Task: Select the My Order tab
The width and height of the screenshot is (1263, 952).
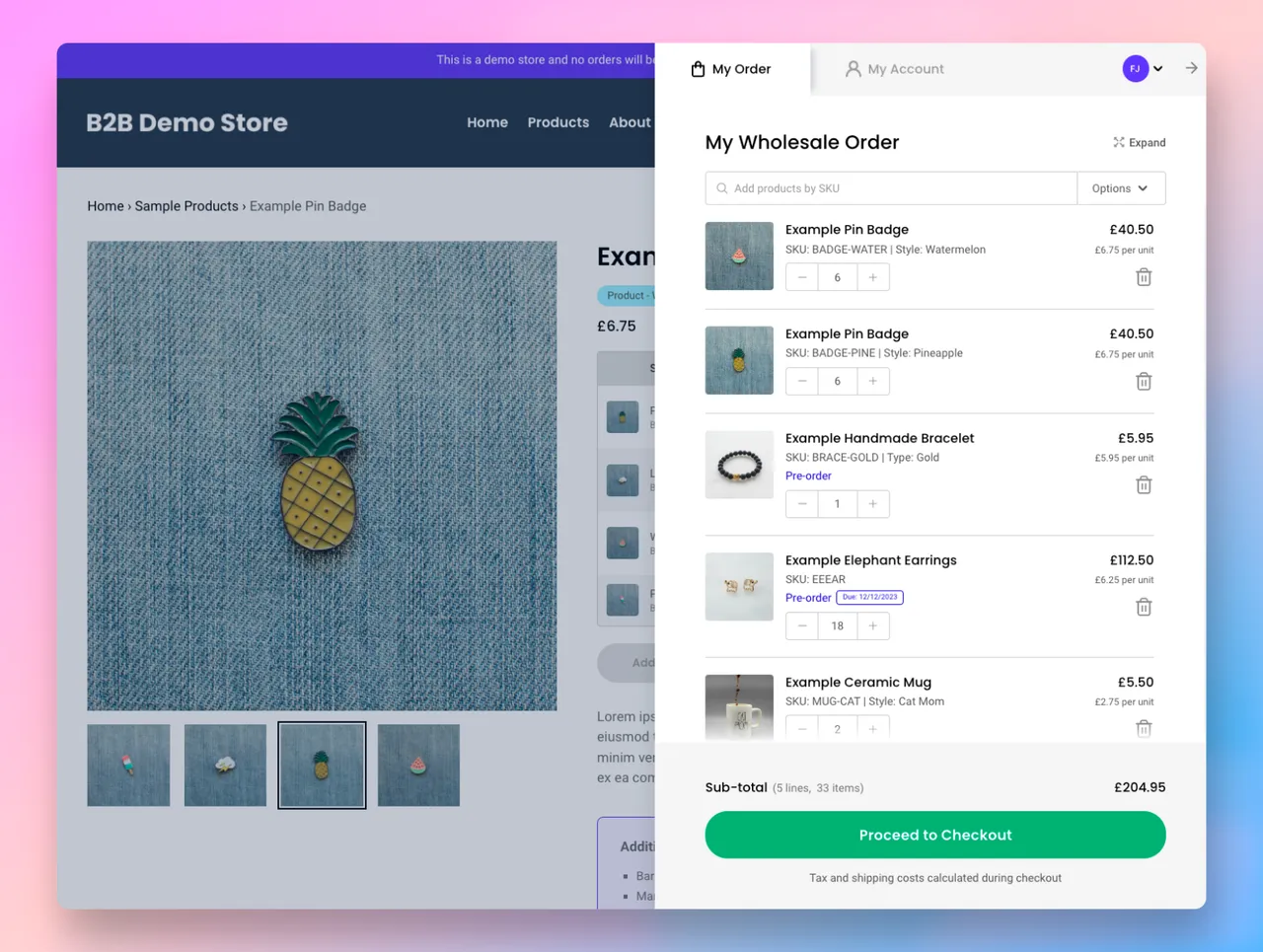Action: (x=731, y=69)
